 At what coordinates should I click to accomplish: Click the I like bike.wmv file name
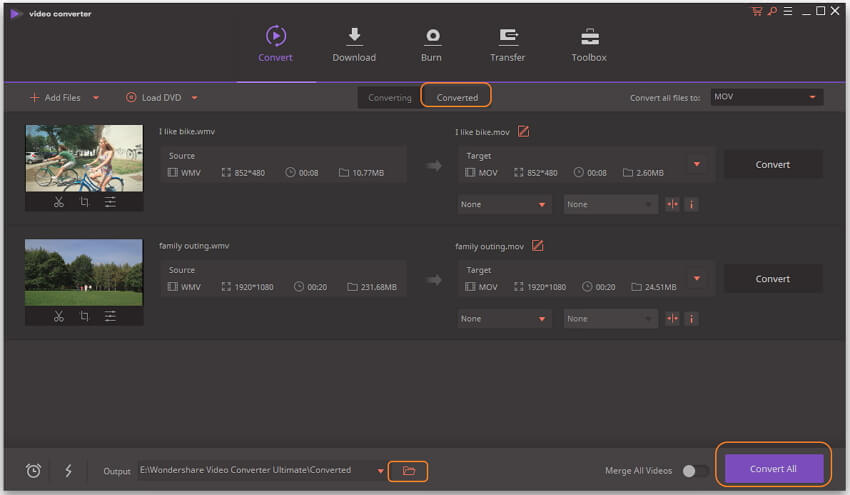pos(187,132)
